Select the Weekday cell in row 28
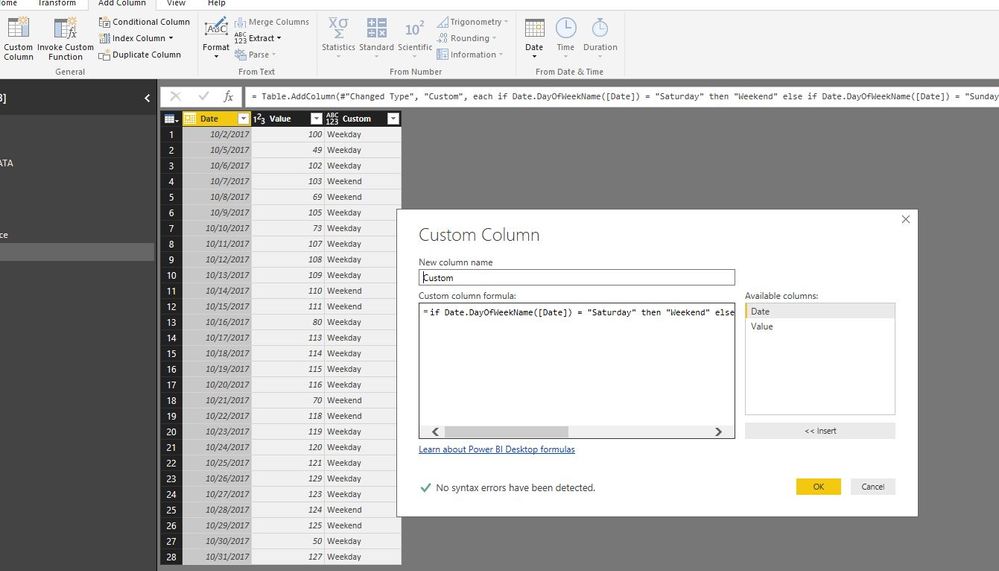Viewport: 999px width, 571px height. coord(363,556)
